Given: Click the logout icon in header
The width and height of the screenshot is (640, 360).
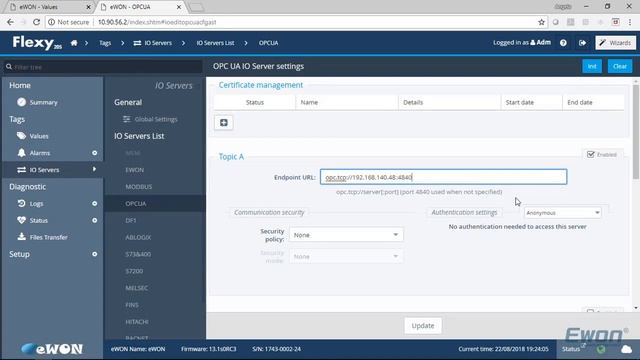Looking at the screenshot, I should click(582, 42).
